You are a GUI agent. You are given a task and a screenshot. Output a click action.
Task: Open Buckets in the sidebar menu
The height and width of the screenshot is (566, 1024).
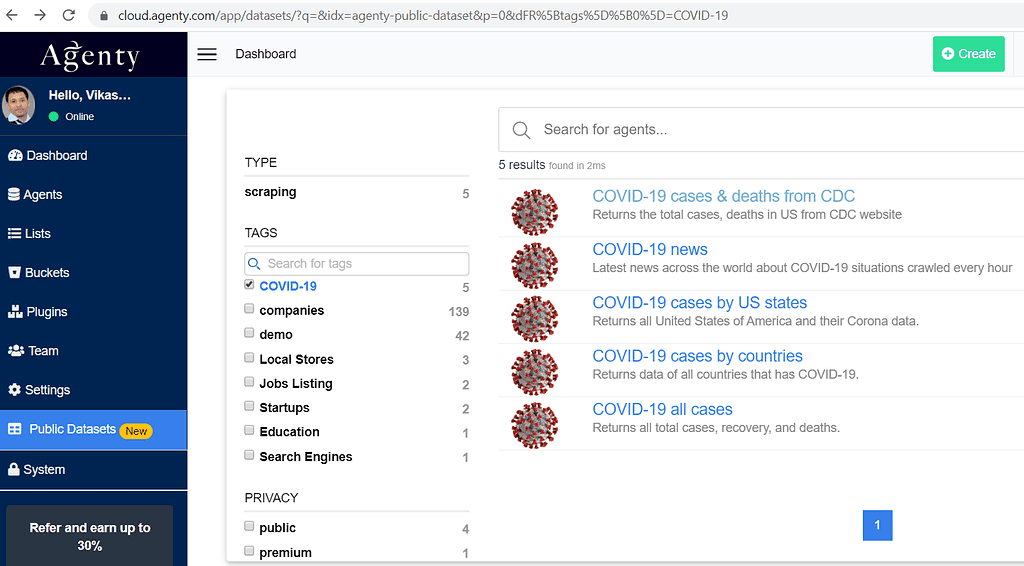coord(93,273)
